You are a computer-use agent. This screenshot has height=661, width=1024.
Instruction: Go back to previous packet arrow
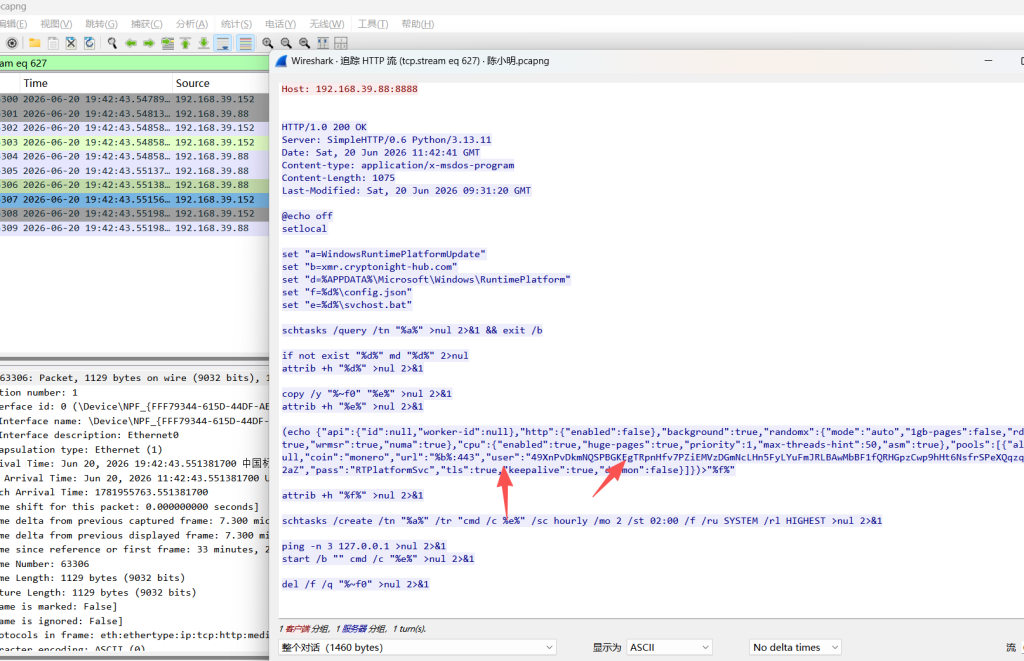131,43
